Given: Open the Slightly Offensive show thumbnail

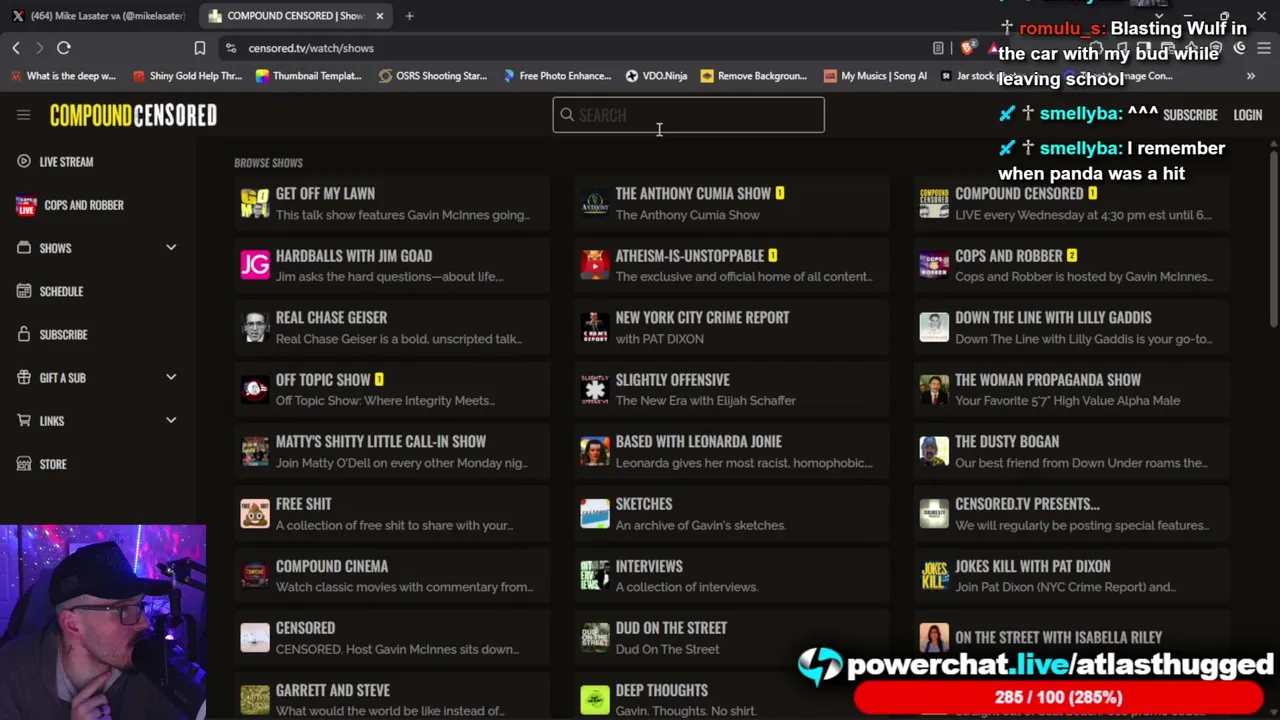Looking at the screenshot, I should pos(595,389).
